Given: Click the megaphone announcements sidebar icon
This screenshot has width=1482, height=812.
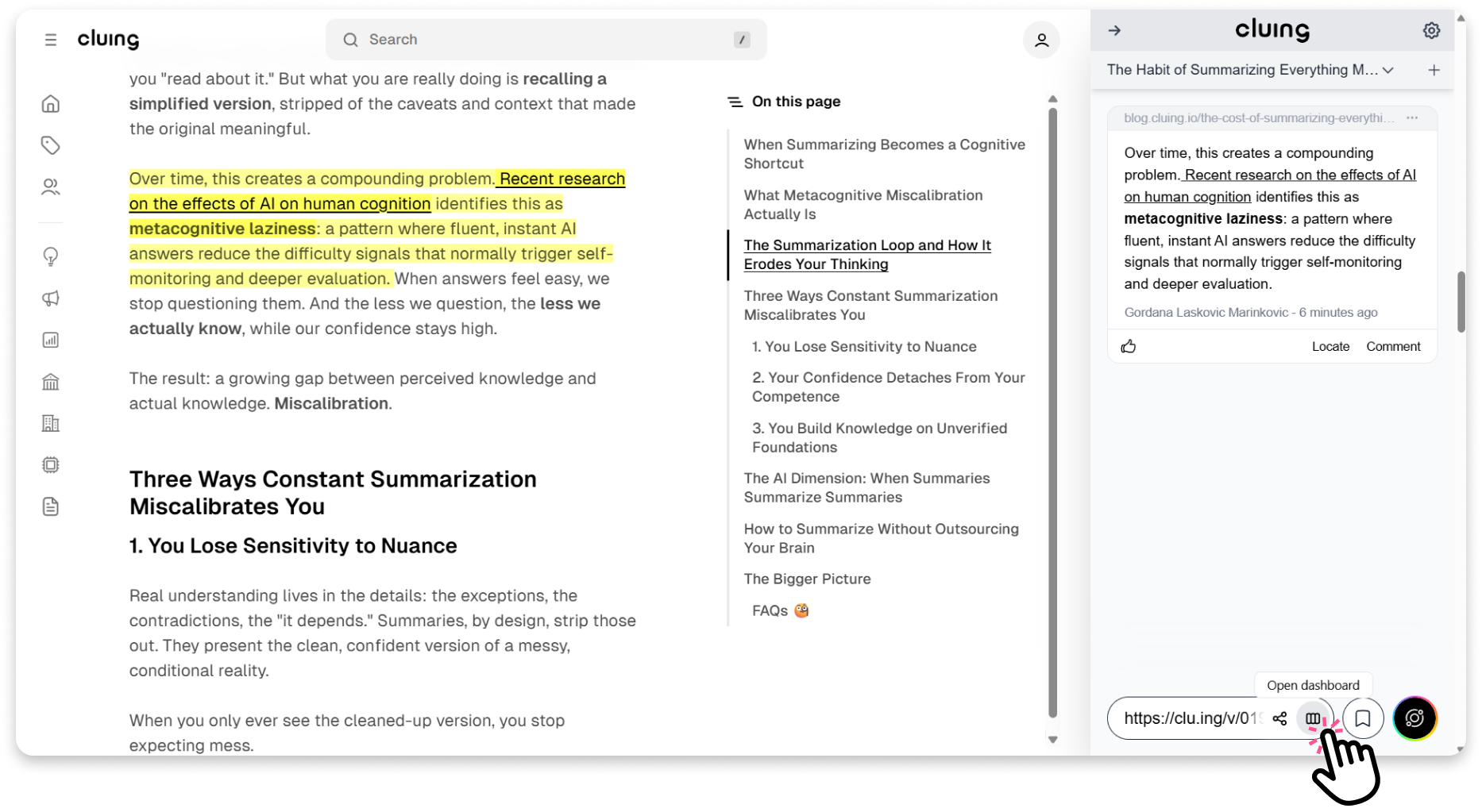Looking at the screenshot, I should pyautogui.click(x=51, y=298).
